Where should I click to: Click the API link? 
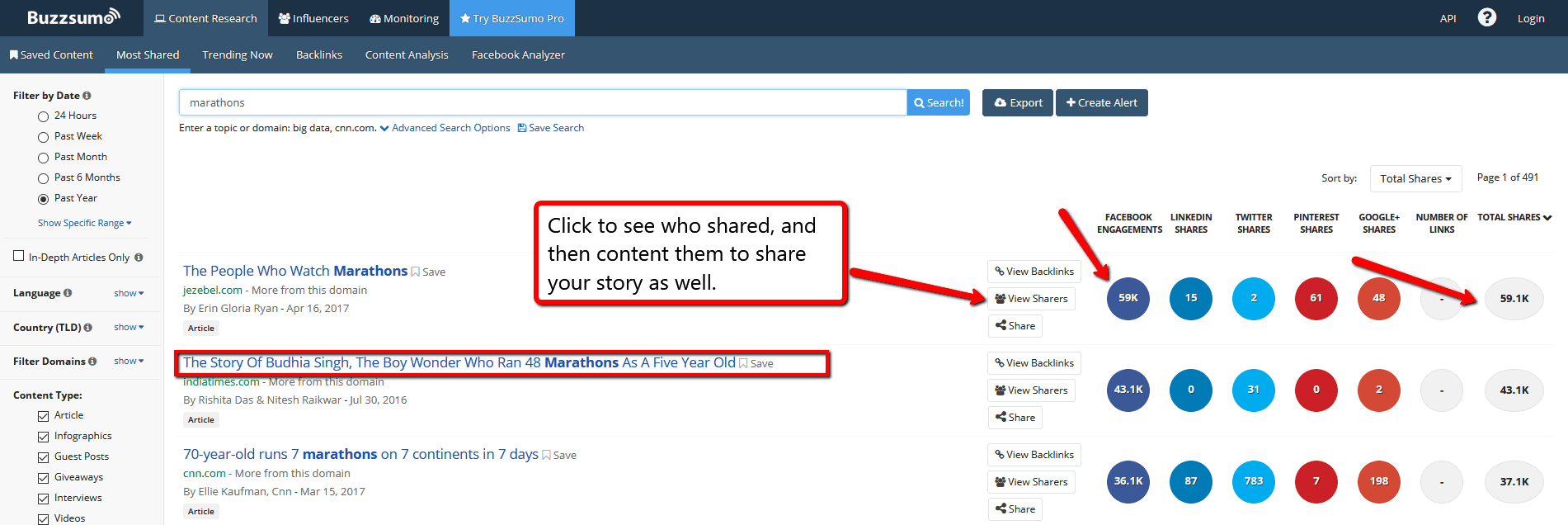tap(1448, 18)
